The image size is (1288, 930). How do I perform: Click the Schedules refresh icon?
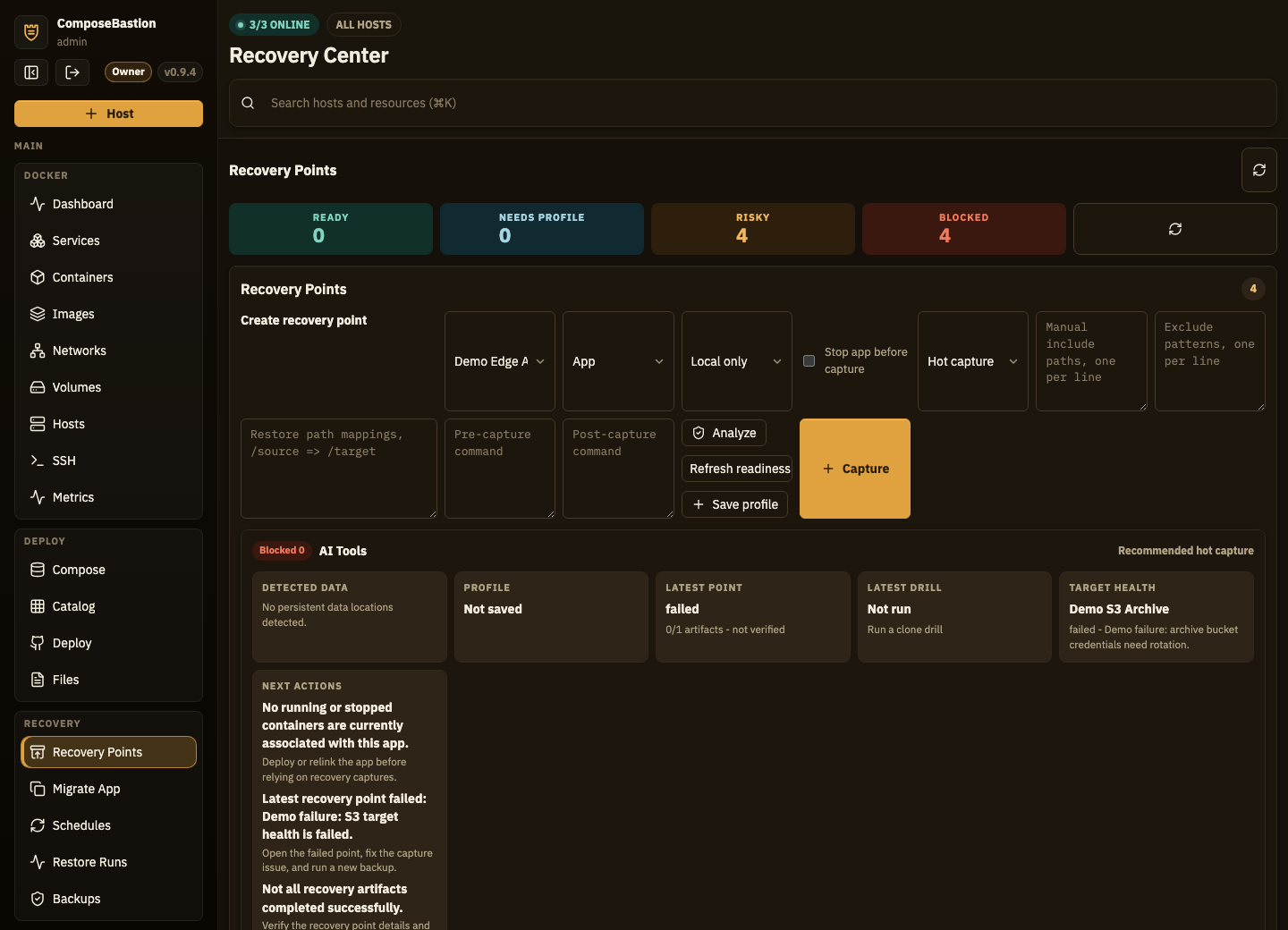[38, 825]
